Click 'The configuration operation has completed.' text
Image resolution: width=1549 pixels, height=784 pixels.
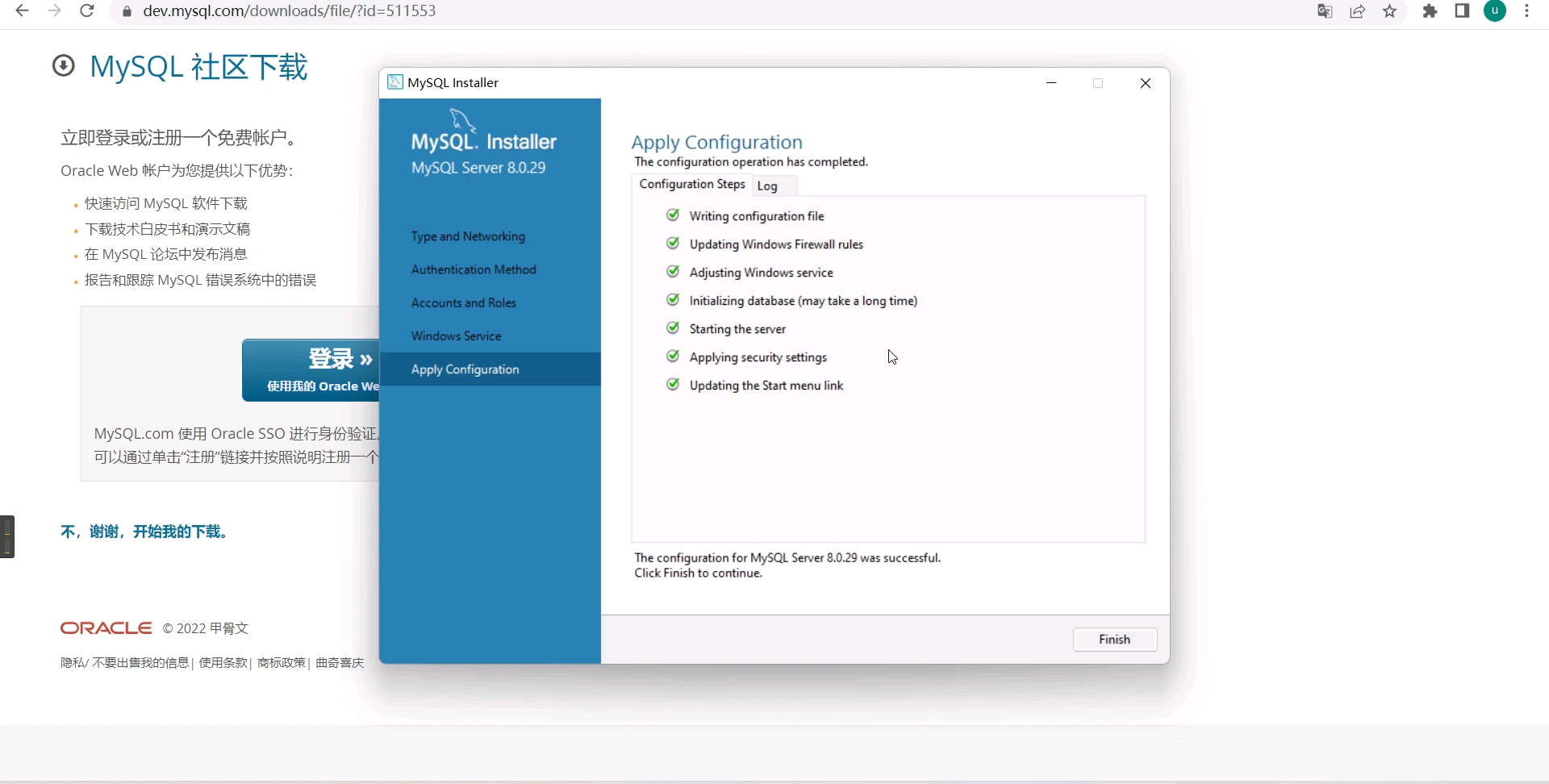(x=751, y=162)
